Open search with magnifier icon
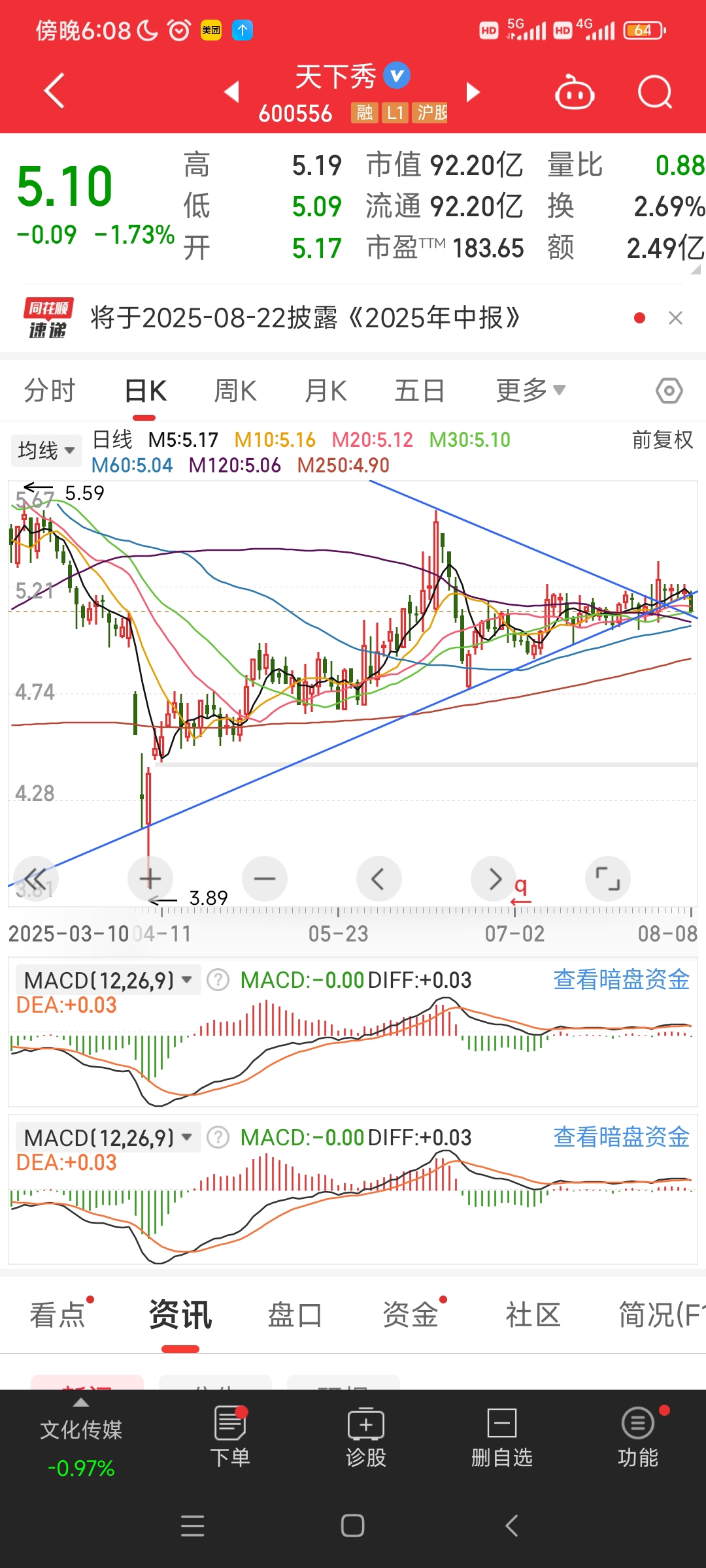The height and width of the screenshot is (1568, 706). pyautogui.click(x=655, y=92)
